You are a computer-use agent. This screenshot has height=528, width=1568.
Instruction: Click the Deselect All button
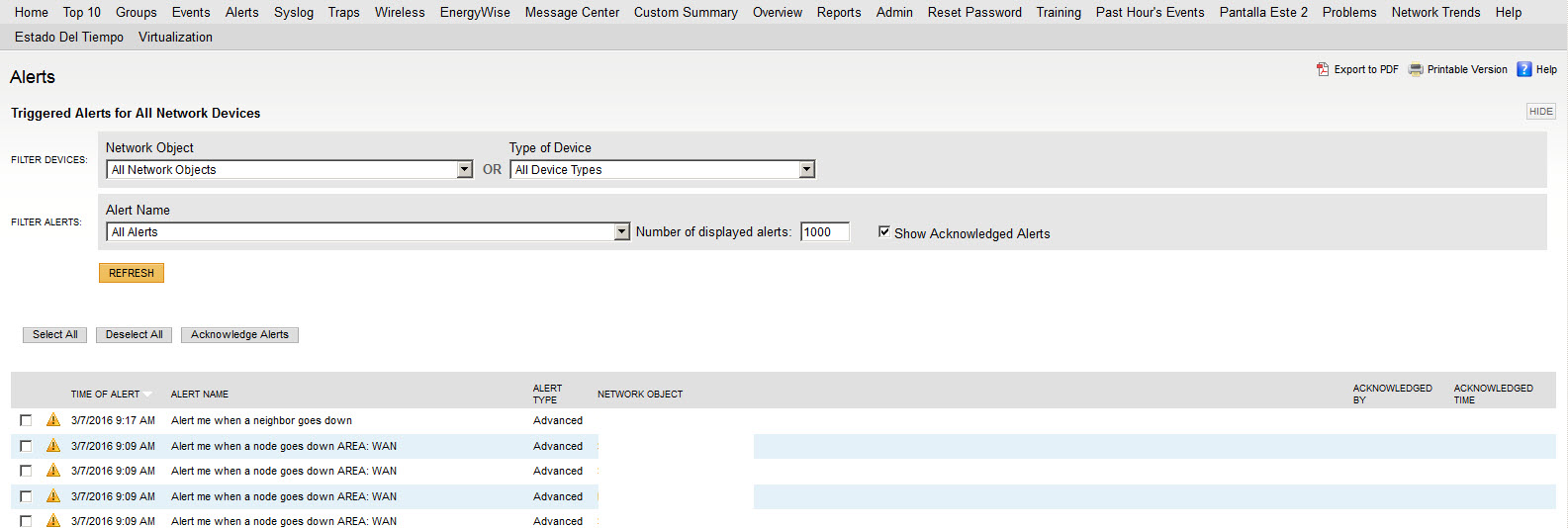click(x=135, y=334)
